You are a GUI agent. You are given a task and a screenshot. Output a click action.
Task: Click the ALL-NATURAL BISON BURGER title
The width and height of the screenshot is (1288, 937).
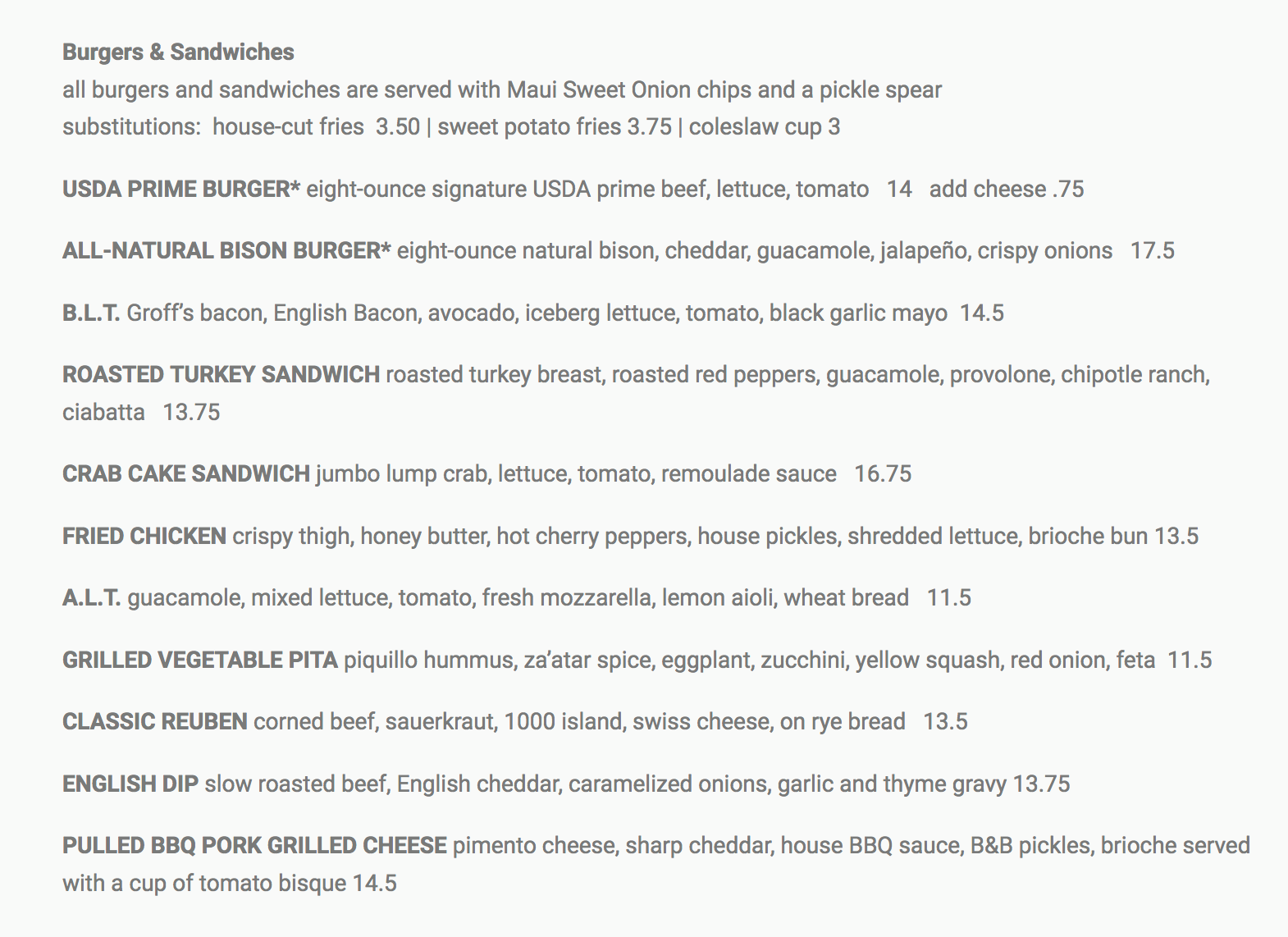coord(226,251)
